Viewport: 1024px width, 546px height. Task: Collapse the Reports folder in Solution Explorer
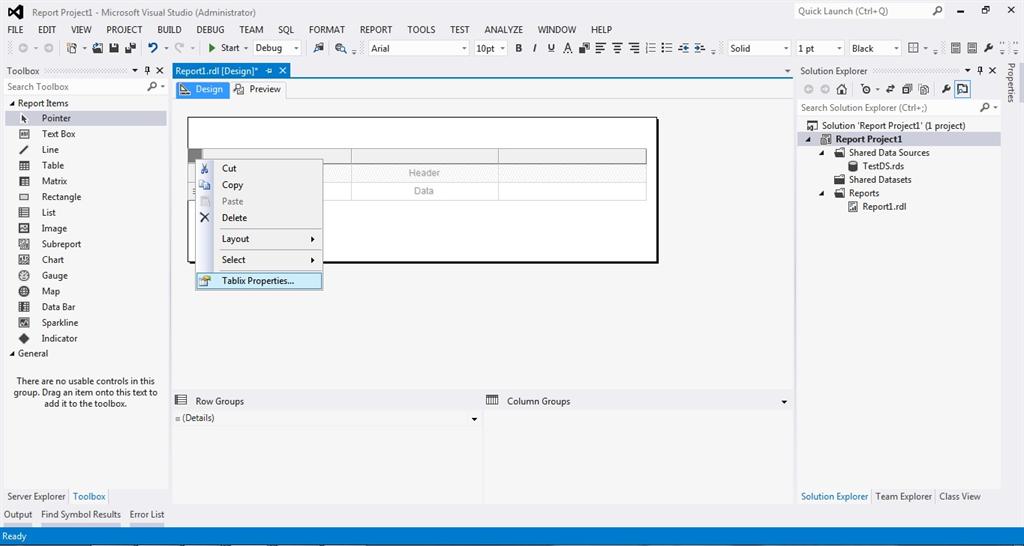(x=822, y=193)
